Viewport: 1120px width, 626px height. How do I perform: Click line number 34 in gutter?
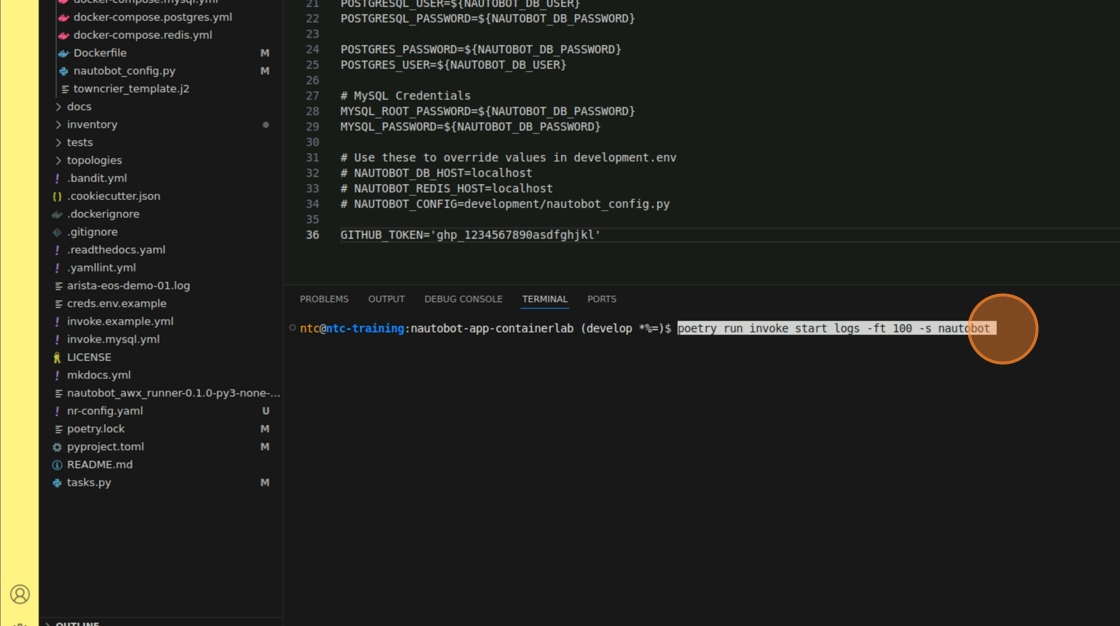(312, 204)
